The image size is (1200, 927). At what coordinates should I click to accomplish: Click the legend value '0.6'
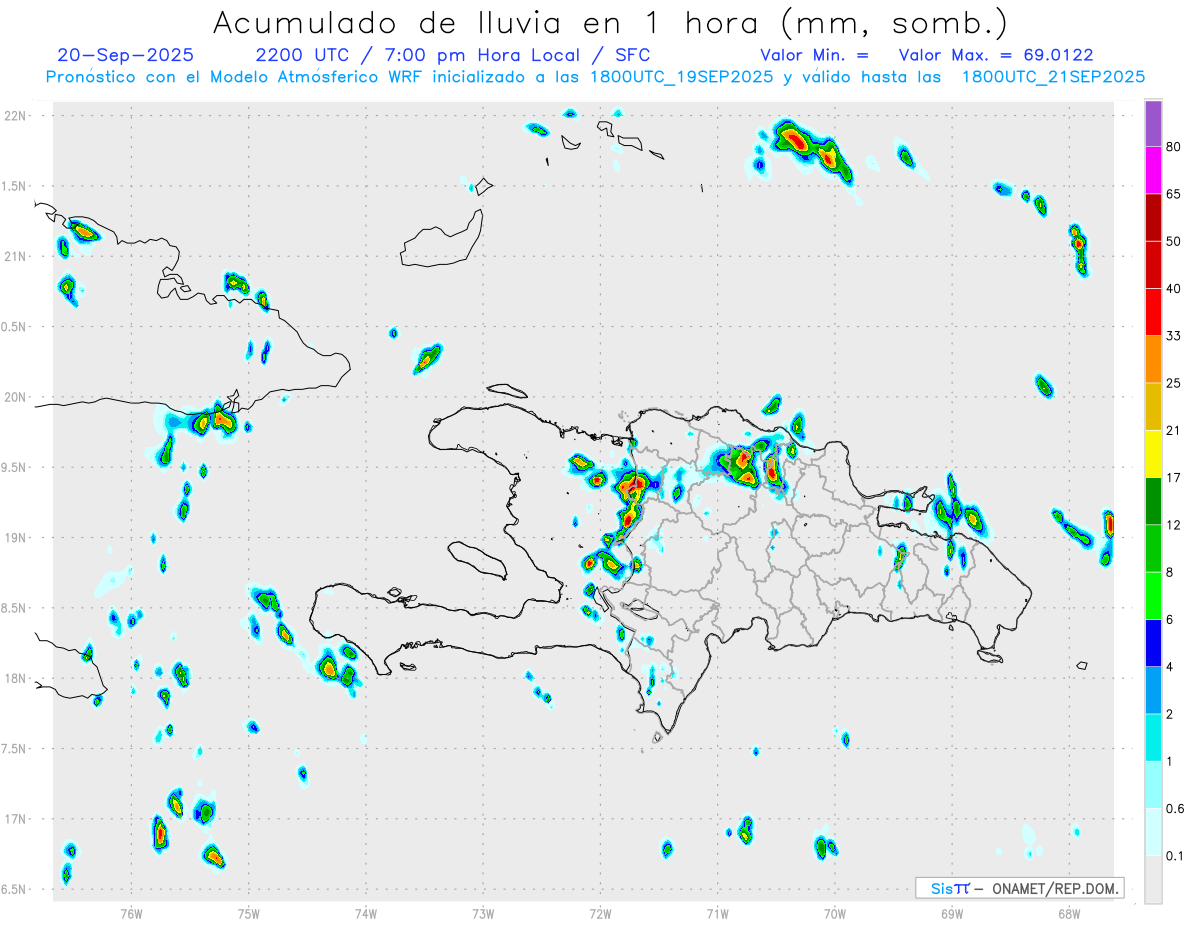[x=1175, y=809]
